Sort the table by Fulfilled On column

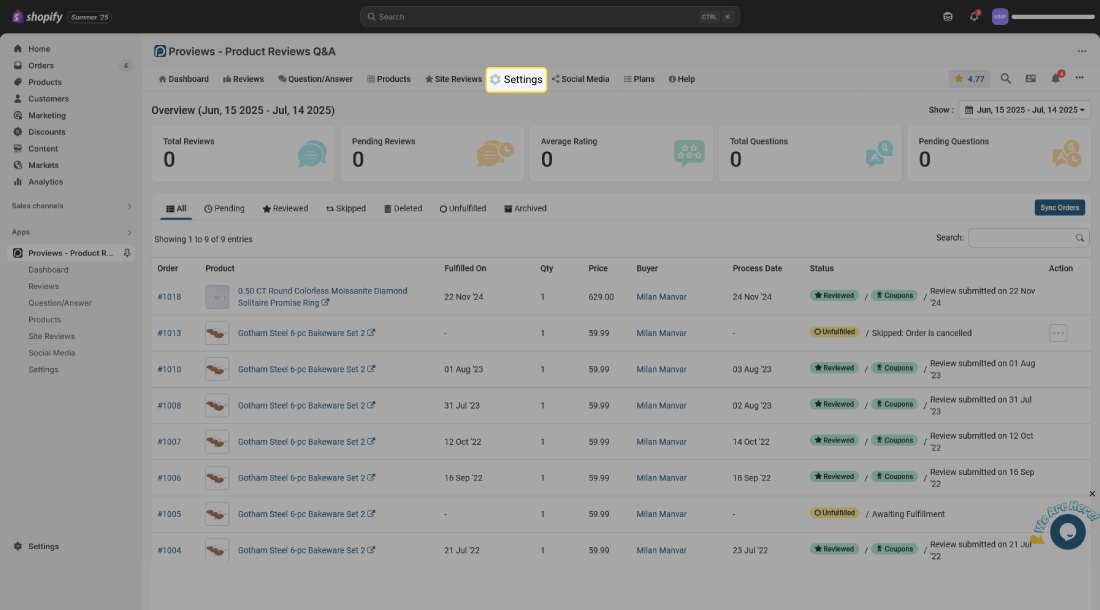pos(465,269)
